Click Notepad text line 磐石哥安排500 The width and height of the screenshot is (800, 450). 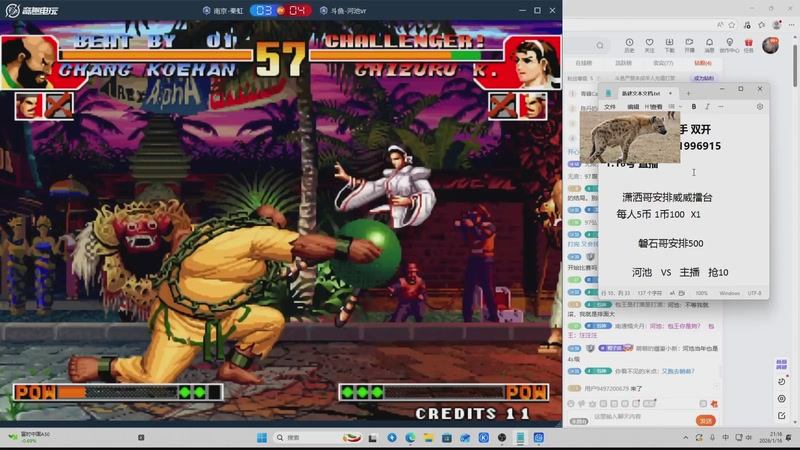670,243
